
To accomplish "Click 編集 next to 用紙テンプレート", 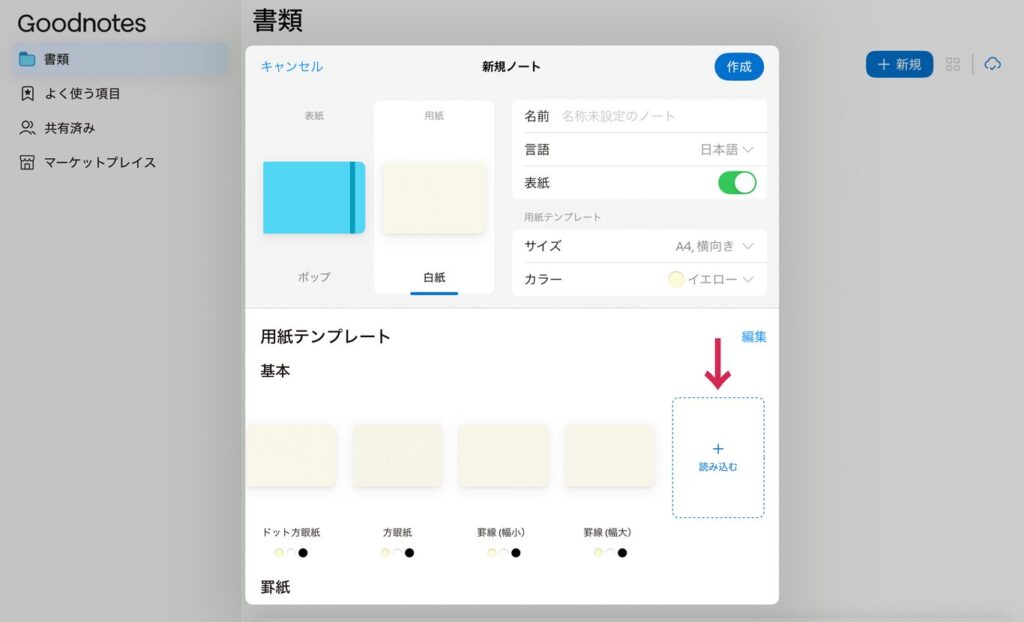I will [754, 337].
